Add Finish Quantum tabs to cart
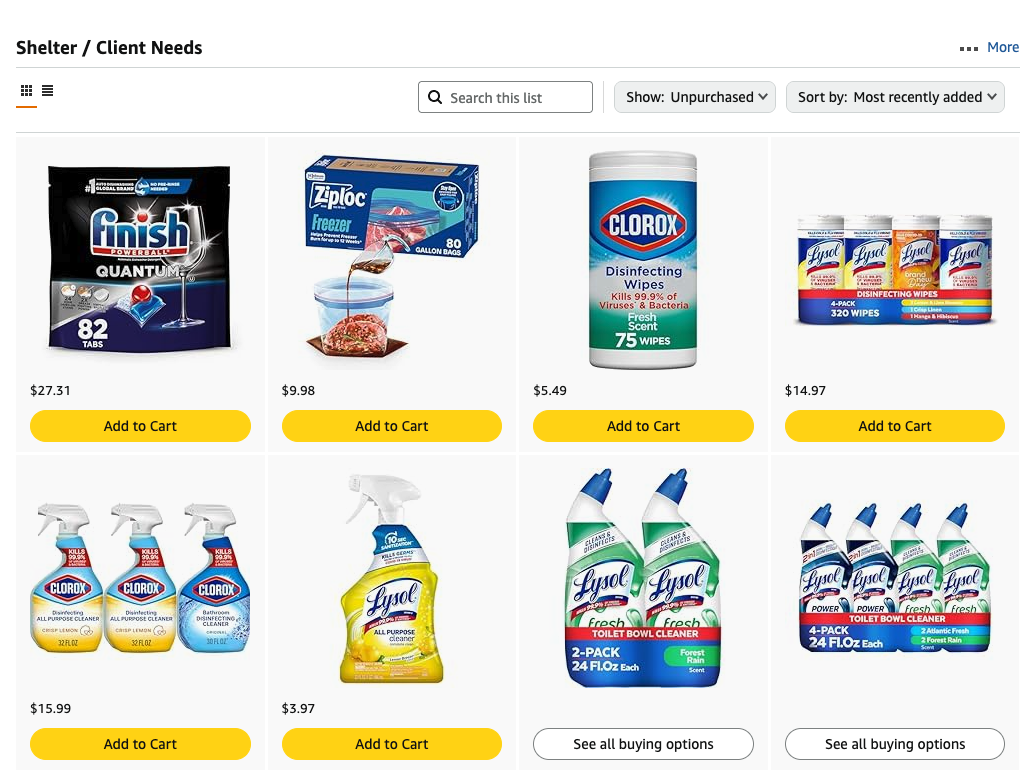Image resolution: width=1022 pixels, height=770 pixels. pos(140,426)
